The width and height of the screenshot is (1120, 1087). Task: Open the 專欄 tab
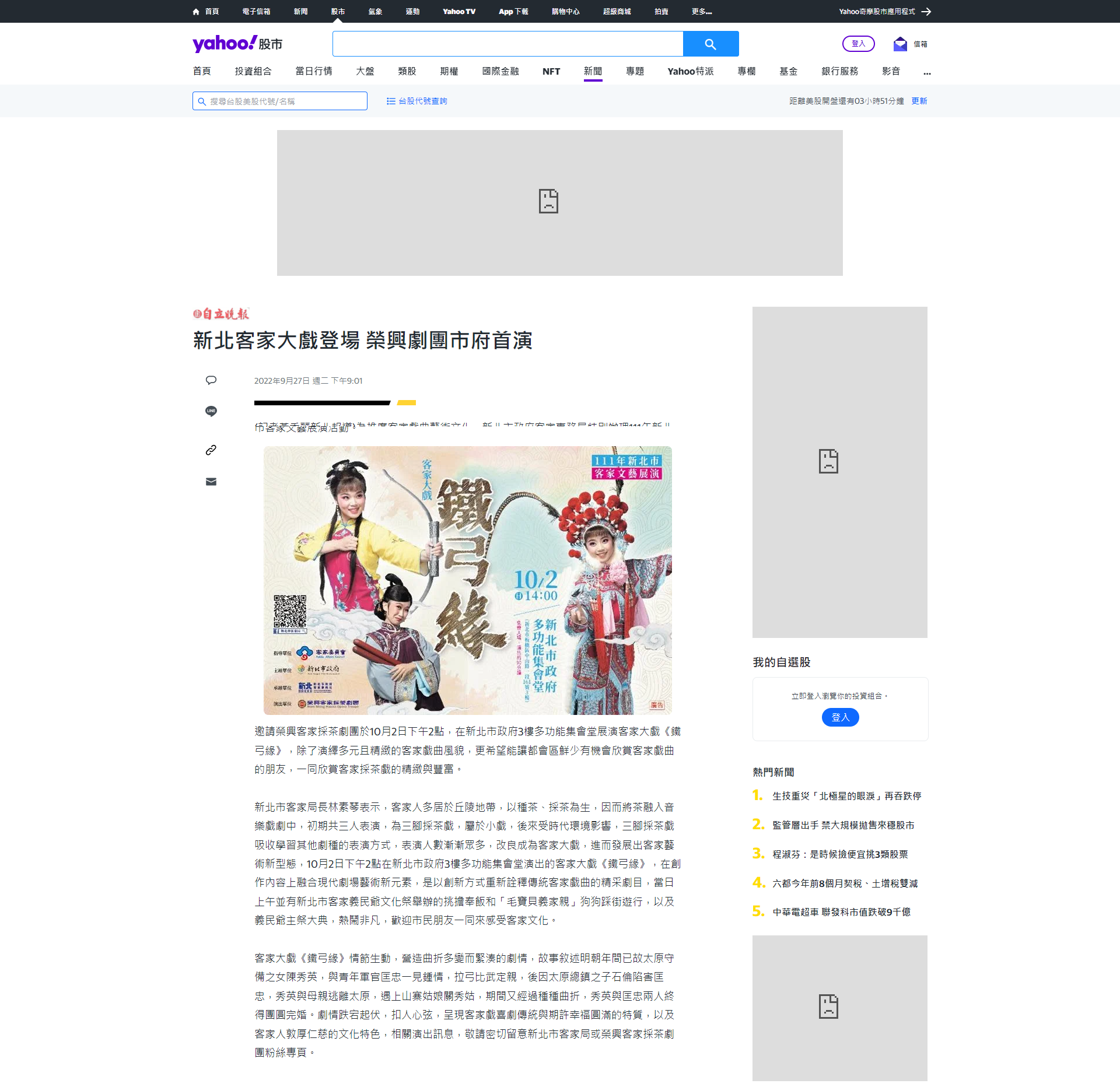point(747,71)
